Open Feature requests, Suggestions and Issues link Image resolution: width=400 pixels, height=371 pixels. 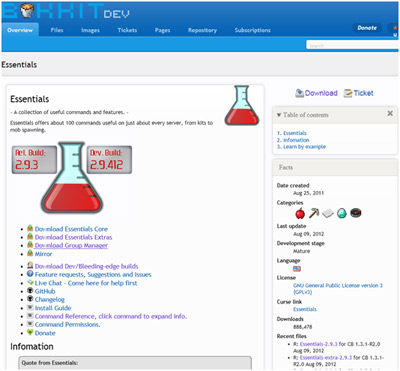pos(93,275)
